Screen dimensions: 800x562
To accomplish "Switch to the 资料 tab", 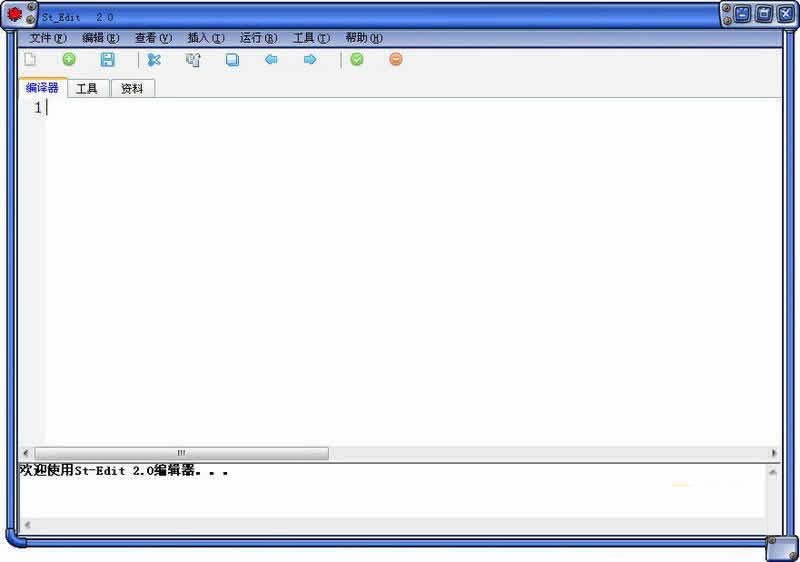I will point(132,89).
